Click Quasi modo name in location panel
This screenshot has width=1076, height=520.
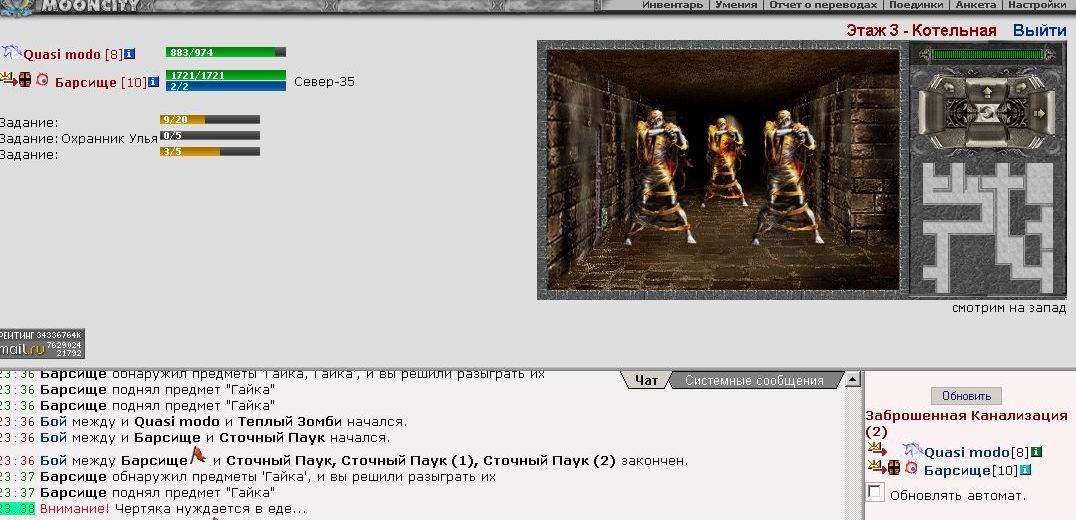pyautogui.click(x=967, y=452)
